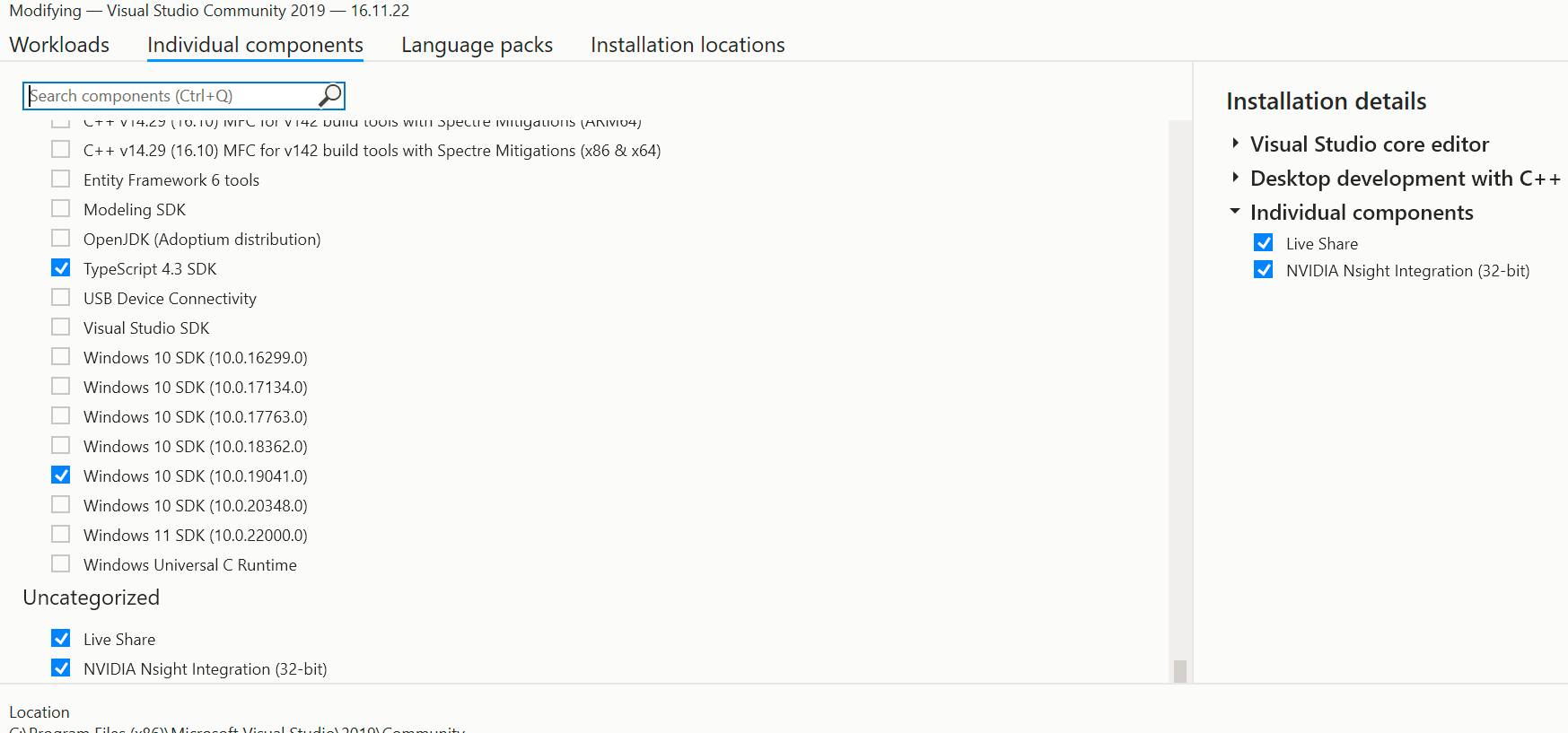
Task: Enable USB Device Connectivity checkbox
Action: tap(61, 297)
